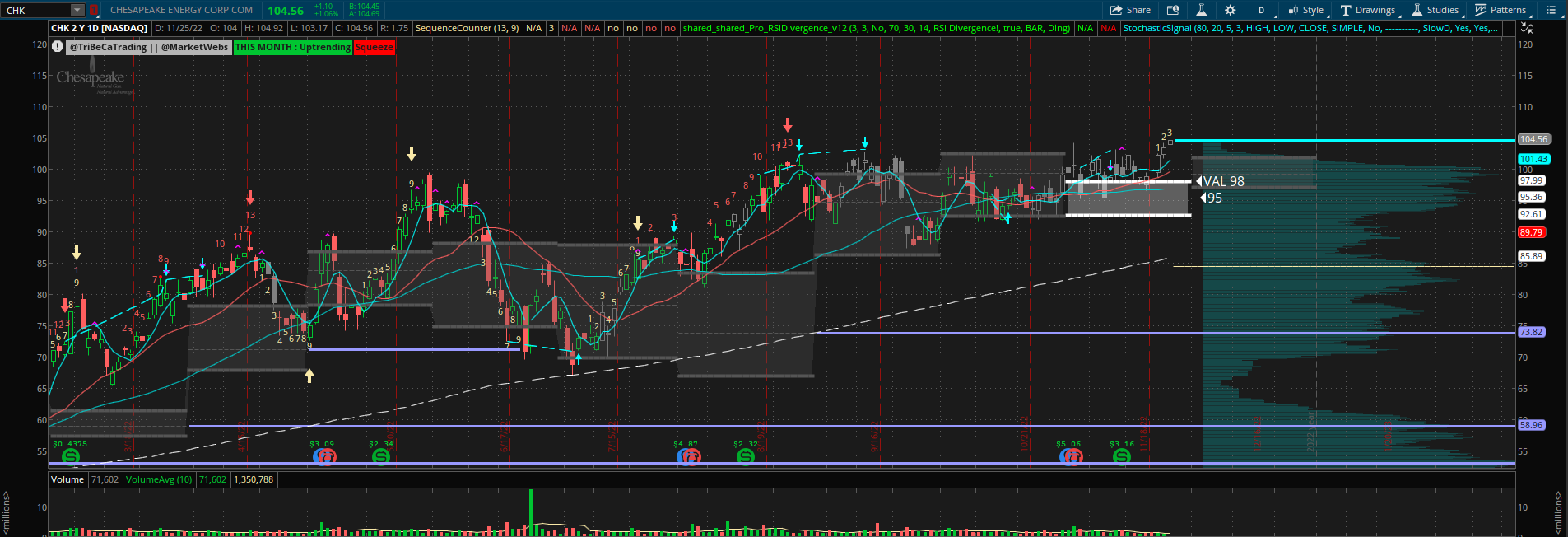1568x537 pixels.
Task: Click the 95.36 price axis bubble
Action: [1532, 197]
